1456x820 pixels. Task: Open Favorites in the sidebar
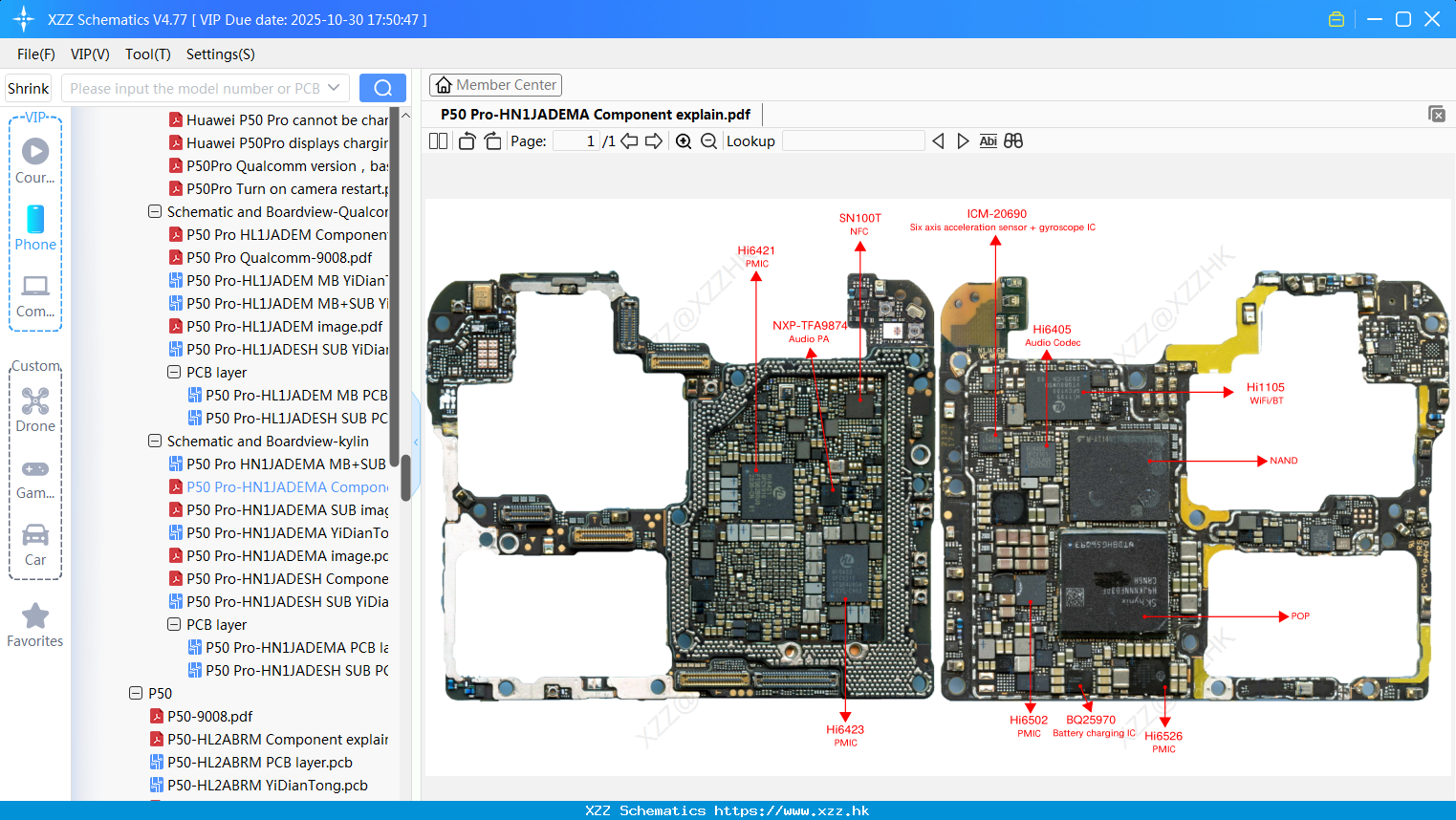35,626
